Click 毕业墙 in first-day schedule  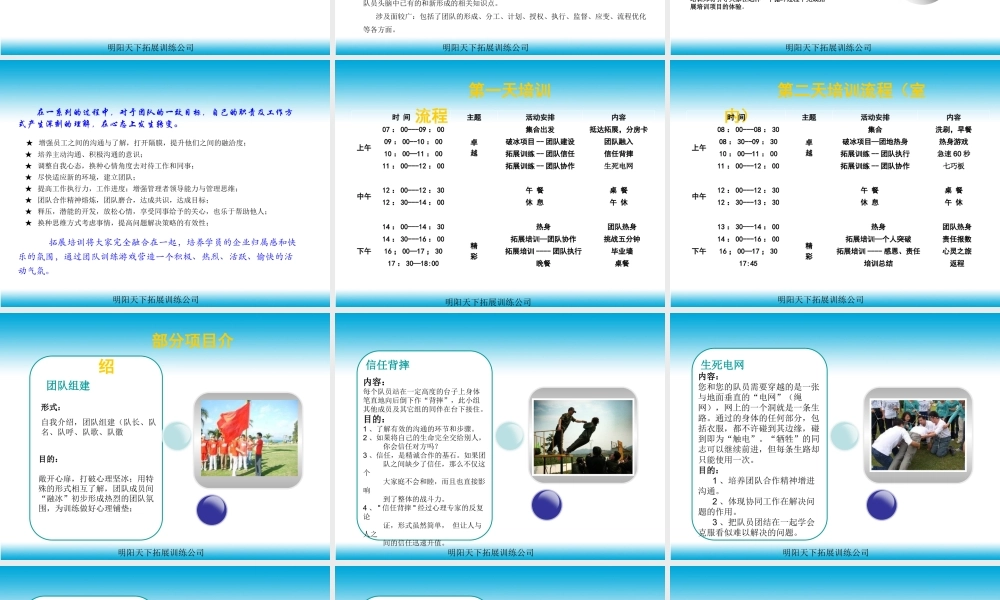[x=618, y=251]
